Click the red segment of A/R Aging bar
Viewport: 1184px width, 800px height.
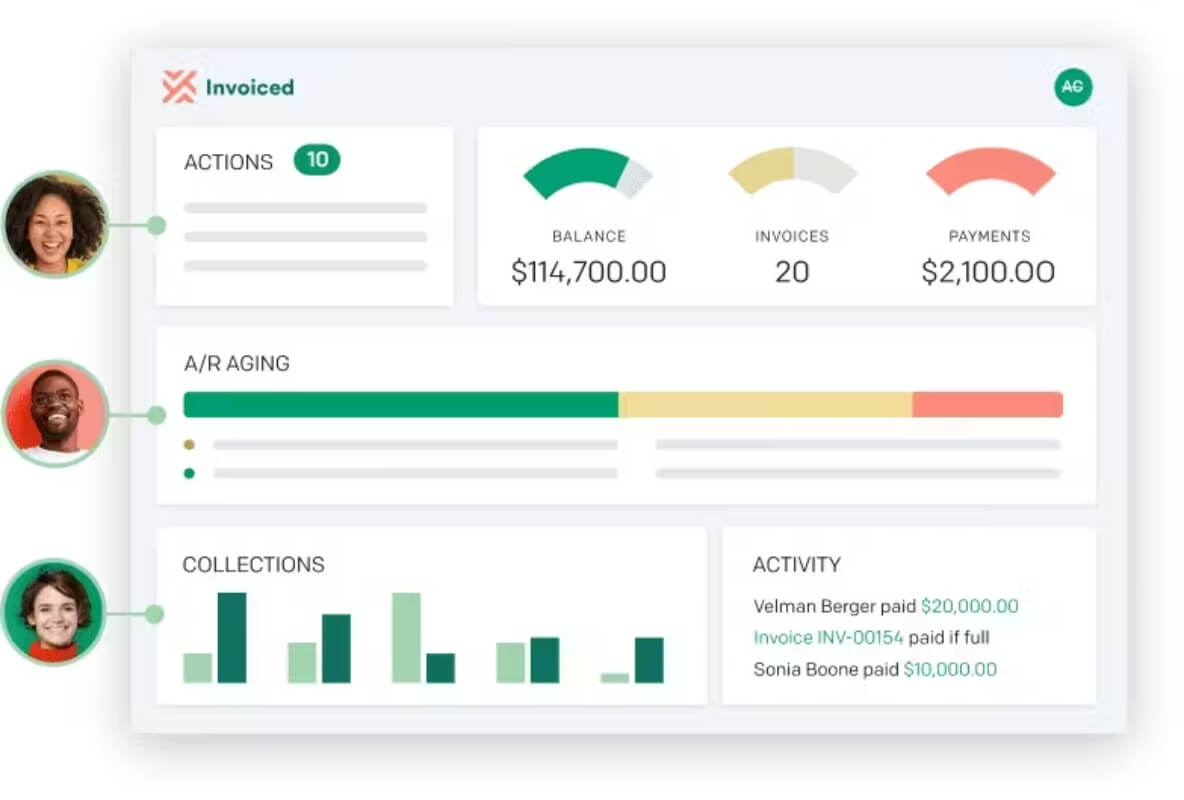(988, 405)
